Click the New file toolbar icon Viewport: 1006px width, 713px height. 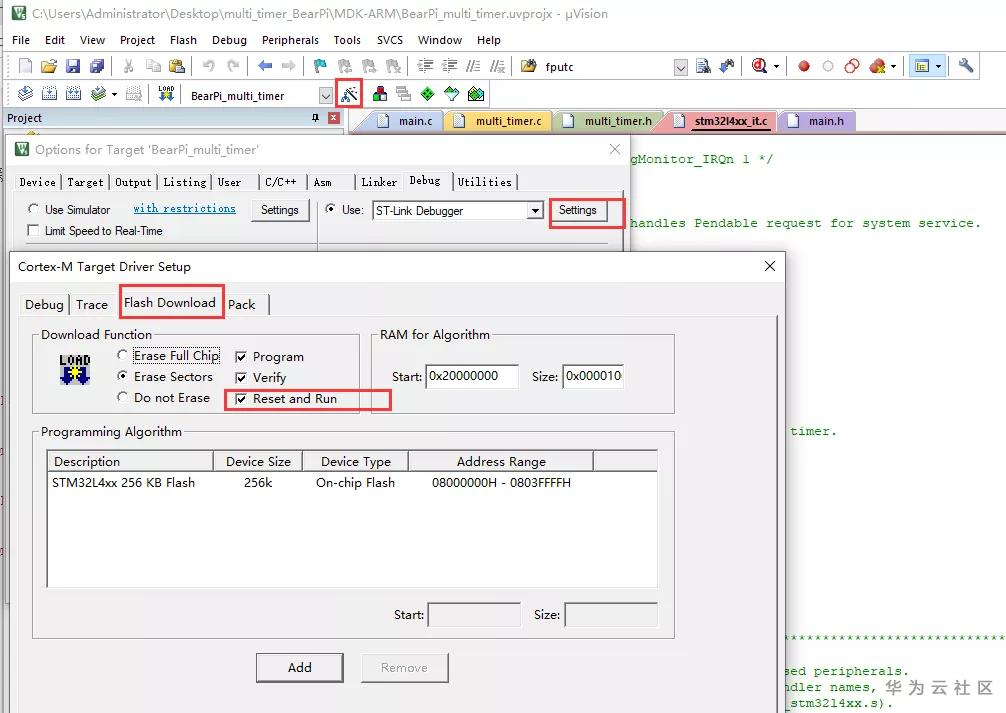tap(25, 66)
